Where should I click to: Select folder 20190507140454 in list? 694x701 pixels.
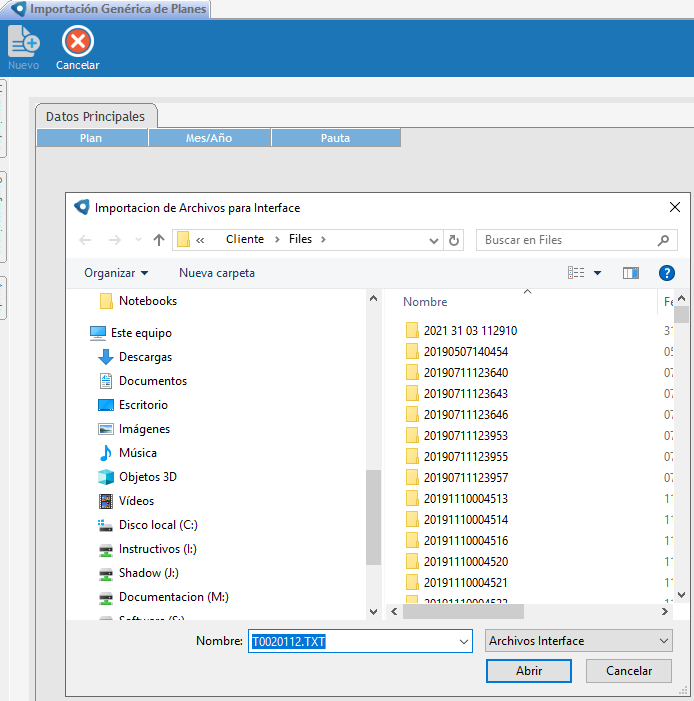pos(465,351)
